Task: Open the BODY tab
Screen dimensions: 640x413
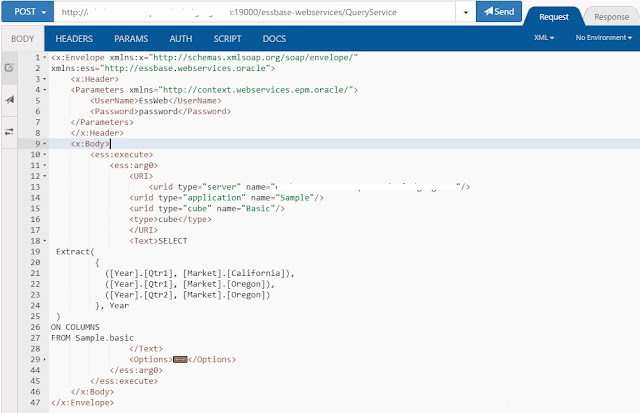Action: pos(22,39)
